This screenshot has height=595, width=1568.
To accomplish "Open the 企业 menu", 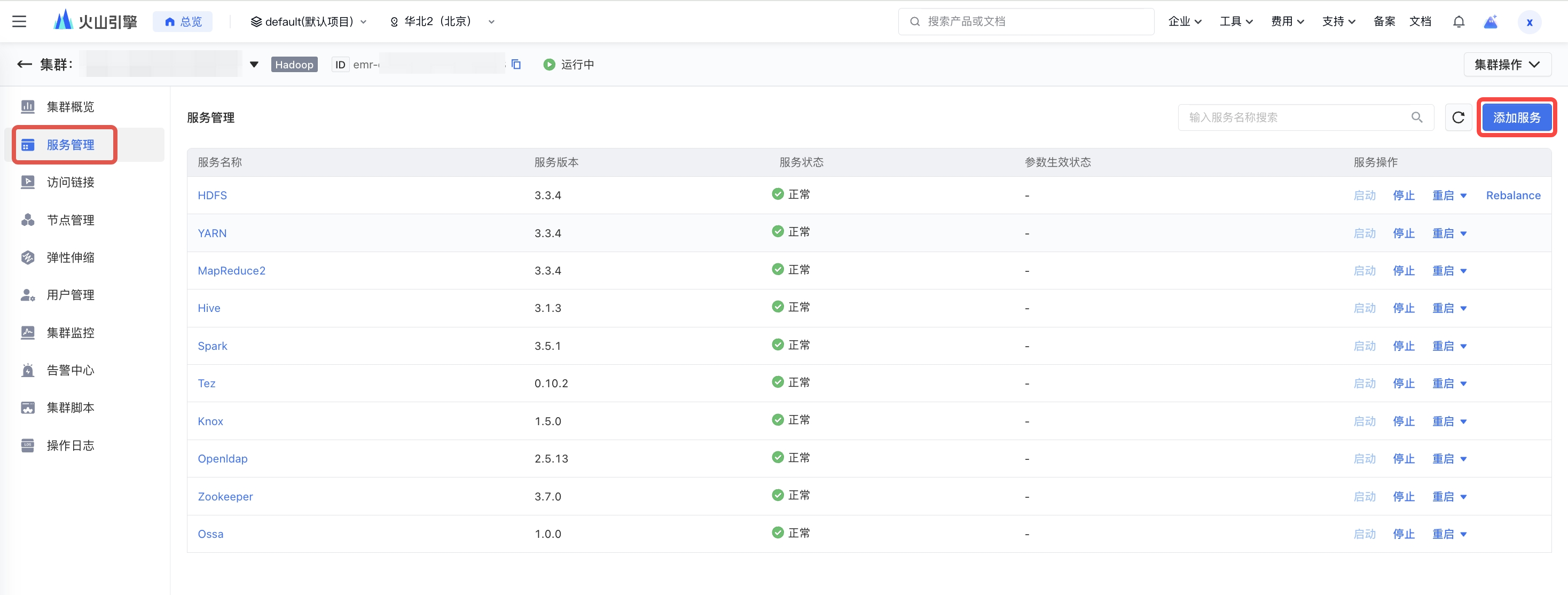I will (x=1185, y=22).
